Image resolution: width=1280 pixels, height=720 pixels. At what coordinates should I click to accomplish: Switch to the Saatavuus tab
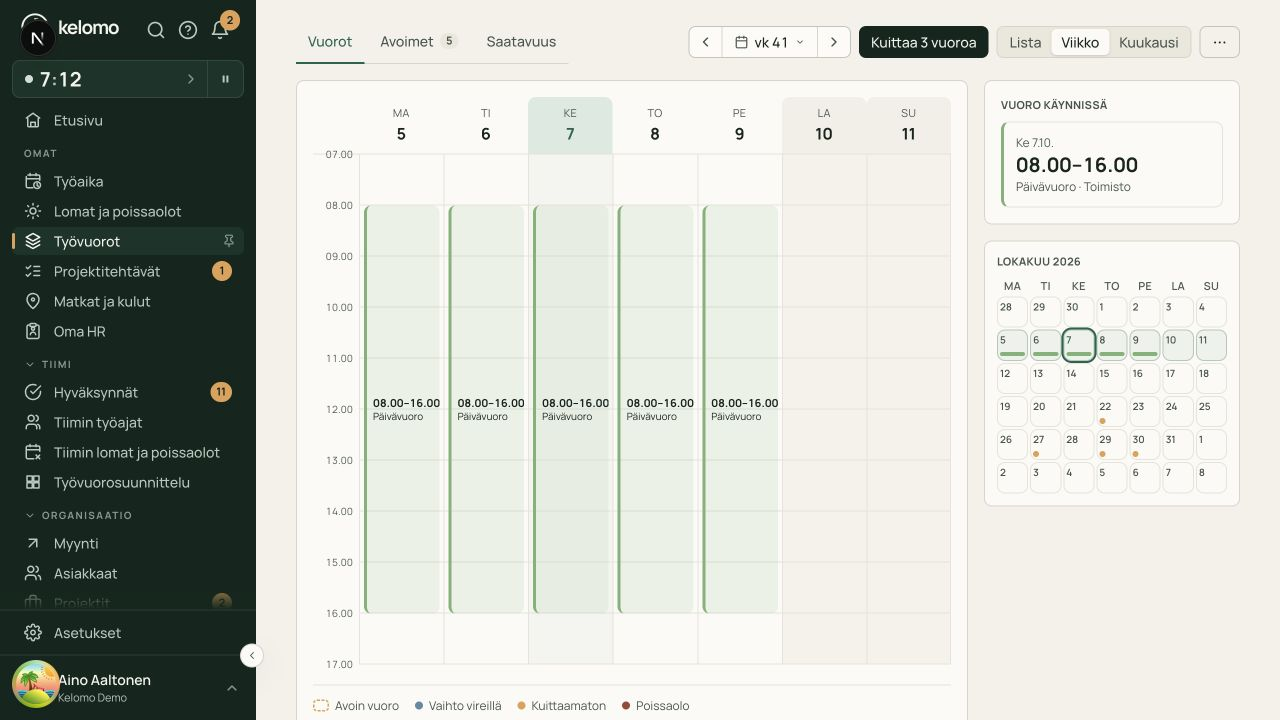521,42
